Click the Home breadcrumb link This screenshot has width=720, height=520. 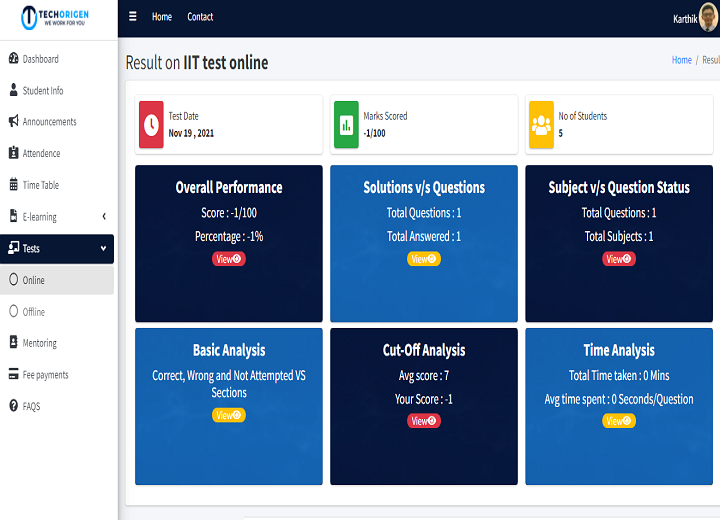pos(681,60)
